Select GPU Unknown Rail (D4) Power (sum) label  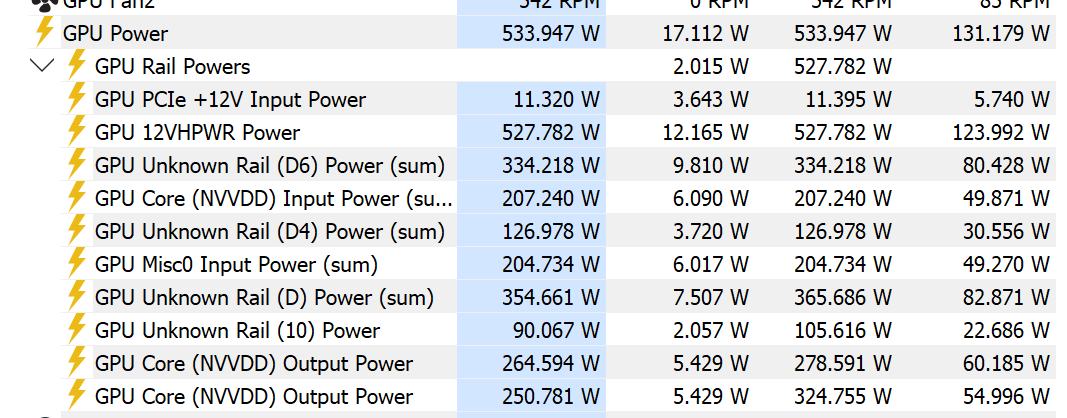(x=269, y=231)
